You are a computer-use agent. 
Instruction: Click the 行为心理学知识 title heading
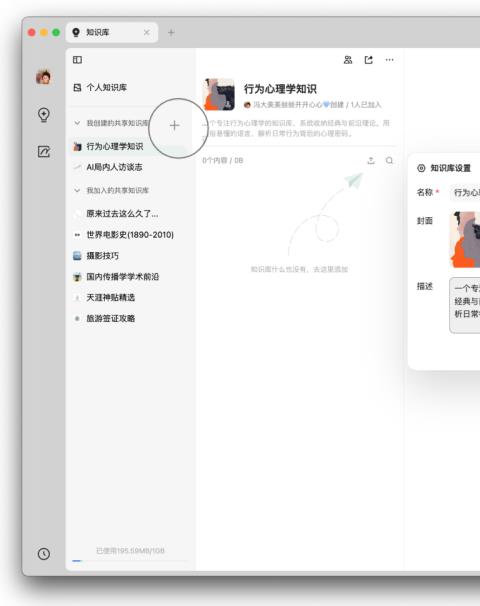point(280,89)
